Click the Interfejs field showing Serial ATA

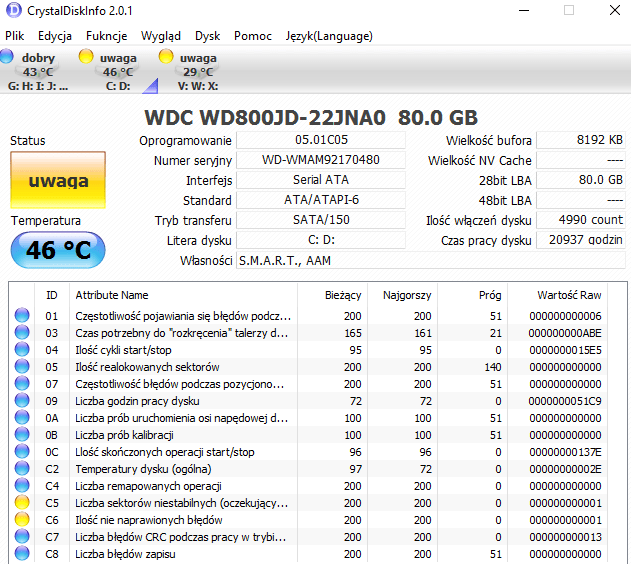[x=321, y=180]
